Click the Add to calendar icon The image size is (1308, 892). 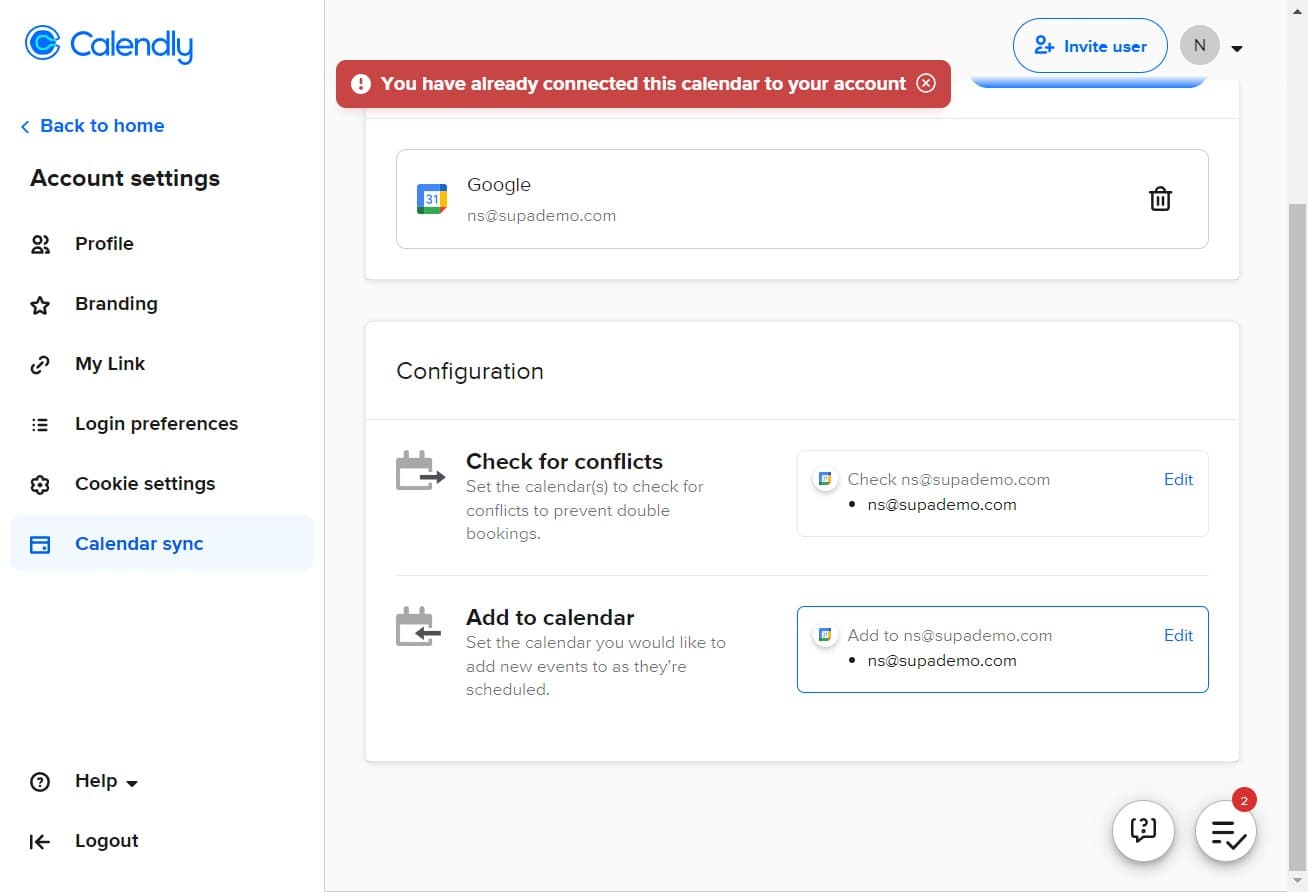(420, 628)
